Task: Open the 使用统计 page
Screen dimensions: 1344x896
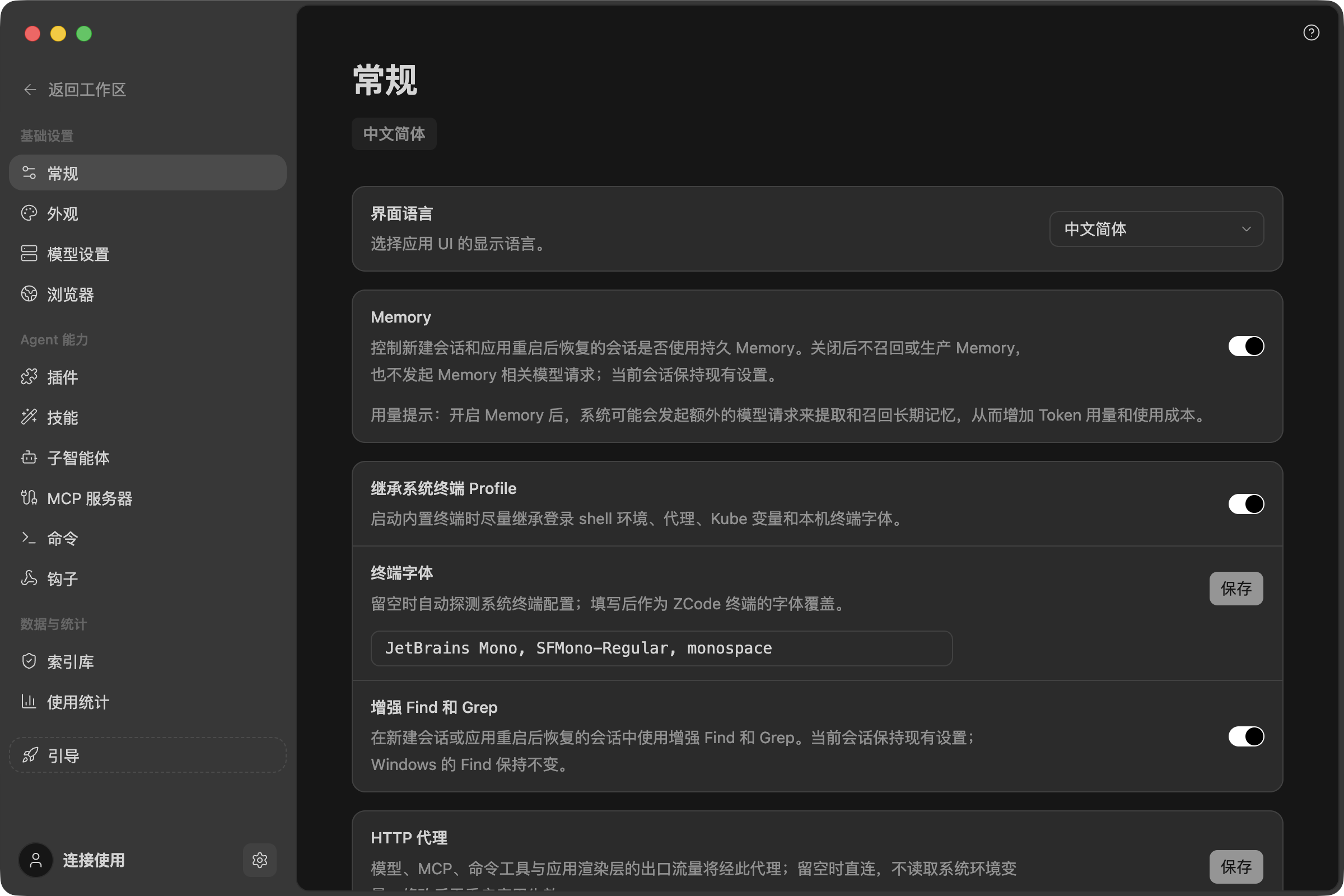Action: [148, 702]
